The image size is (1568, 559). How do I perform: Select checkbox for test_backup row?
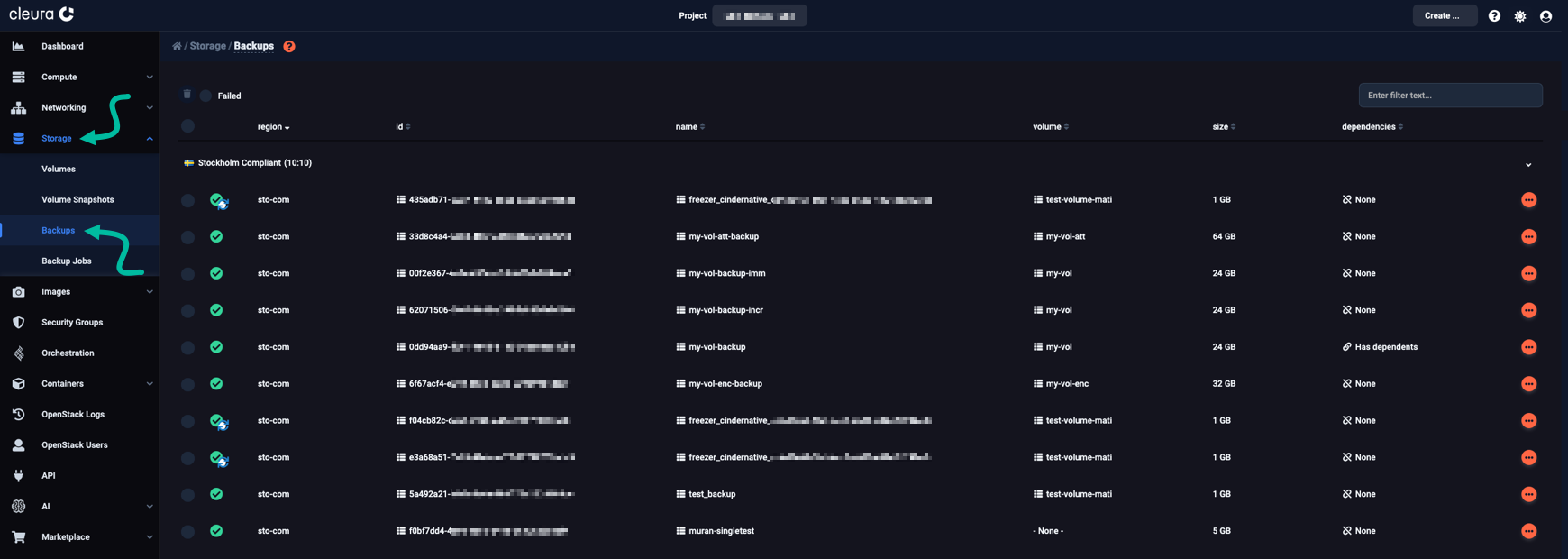[187, 495]
